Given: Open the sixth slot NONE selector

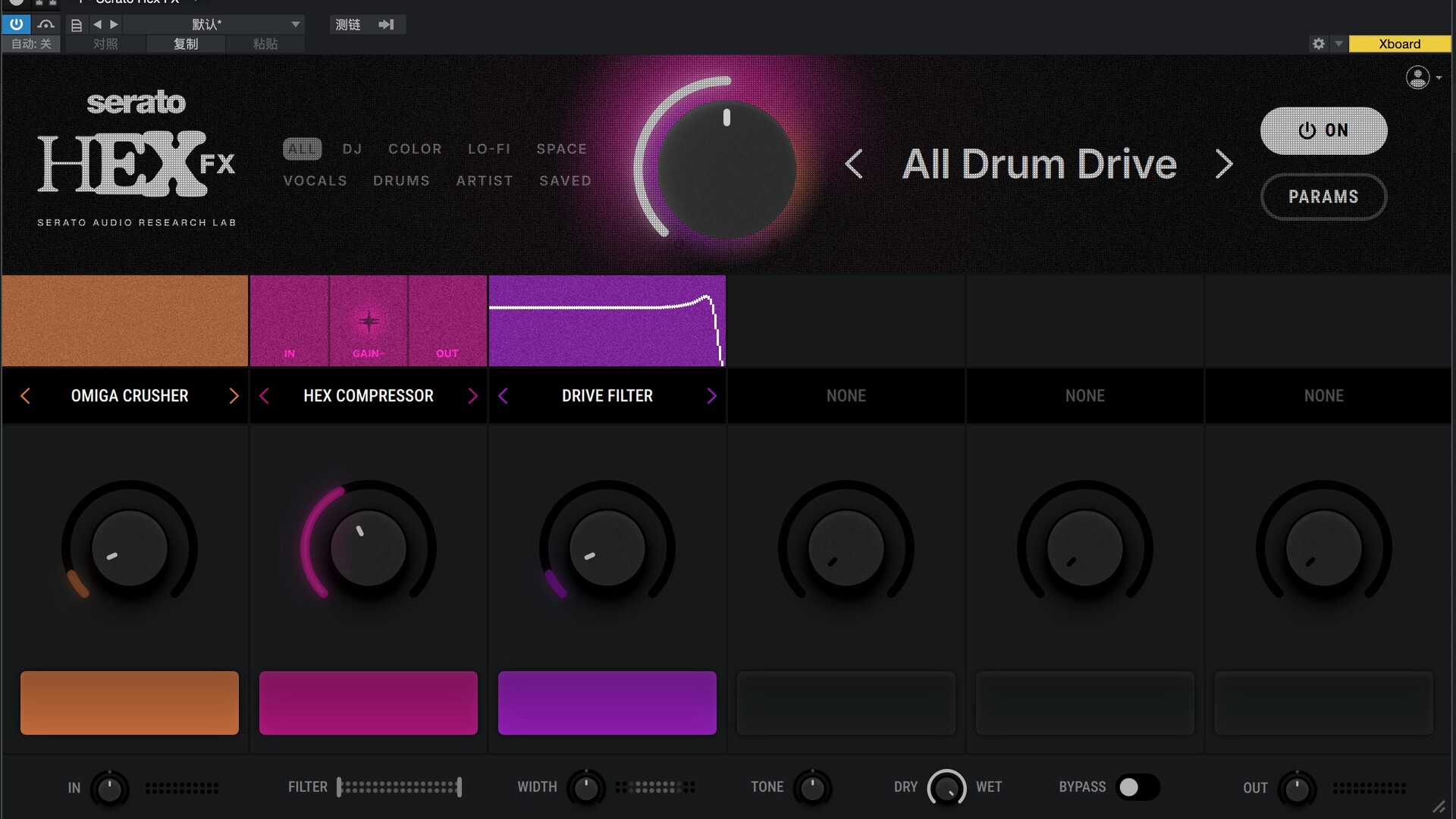Looking at the screenshot, I should [1324, 396].
